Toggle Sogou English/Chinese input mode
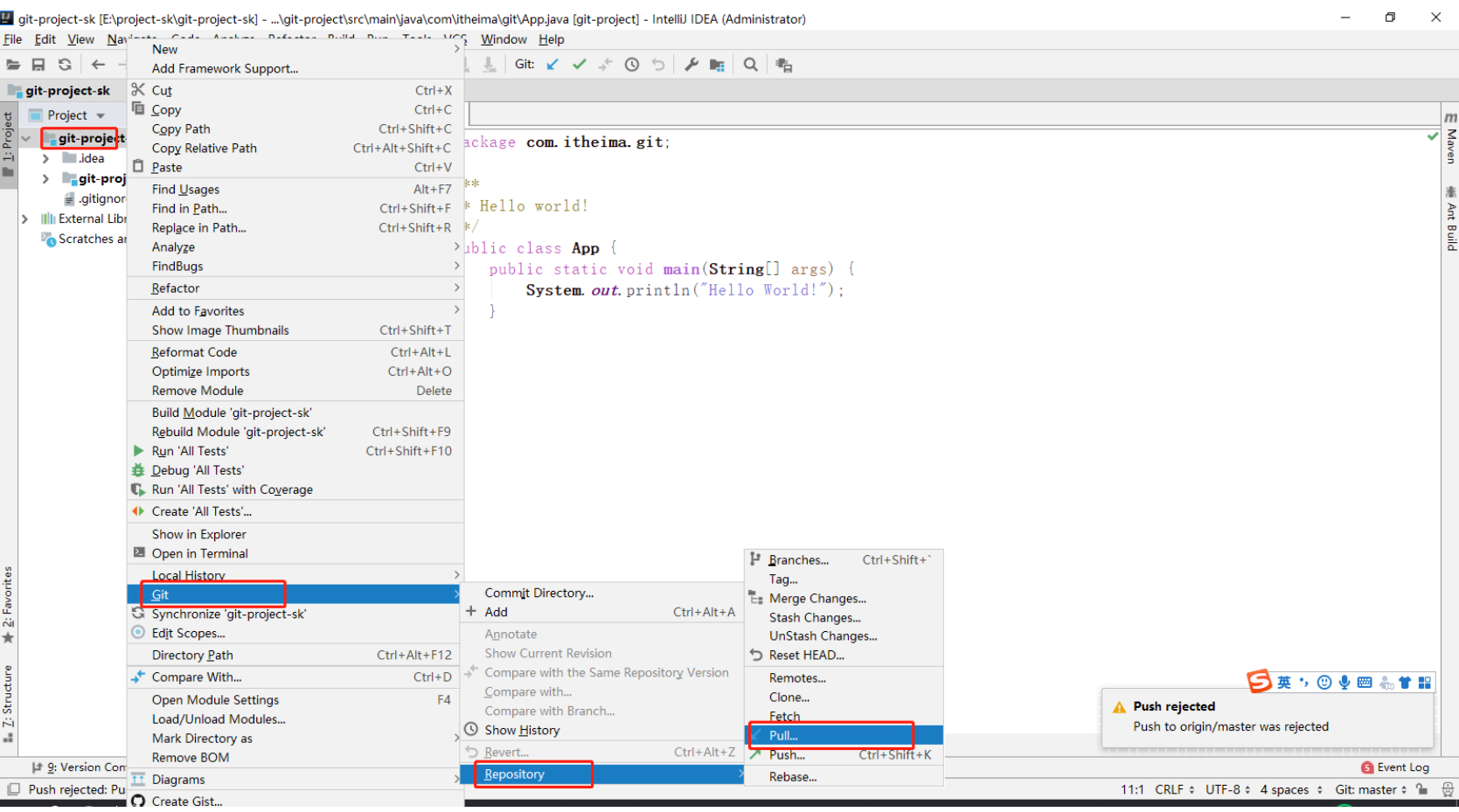The height and width of the screenshot is (812, 1459). 1284,683
